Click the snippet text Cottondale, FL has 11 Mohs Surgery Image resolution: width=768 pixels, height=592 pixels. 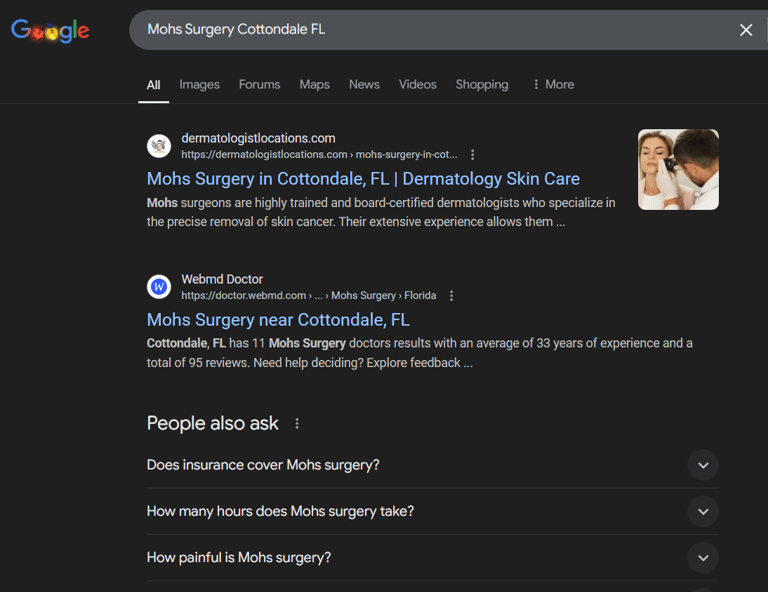point(420,353)
